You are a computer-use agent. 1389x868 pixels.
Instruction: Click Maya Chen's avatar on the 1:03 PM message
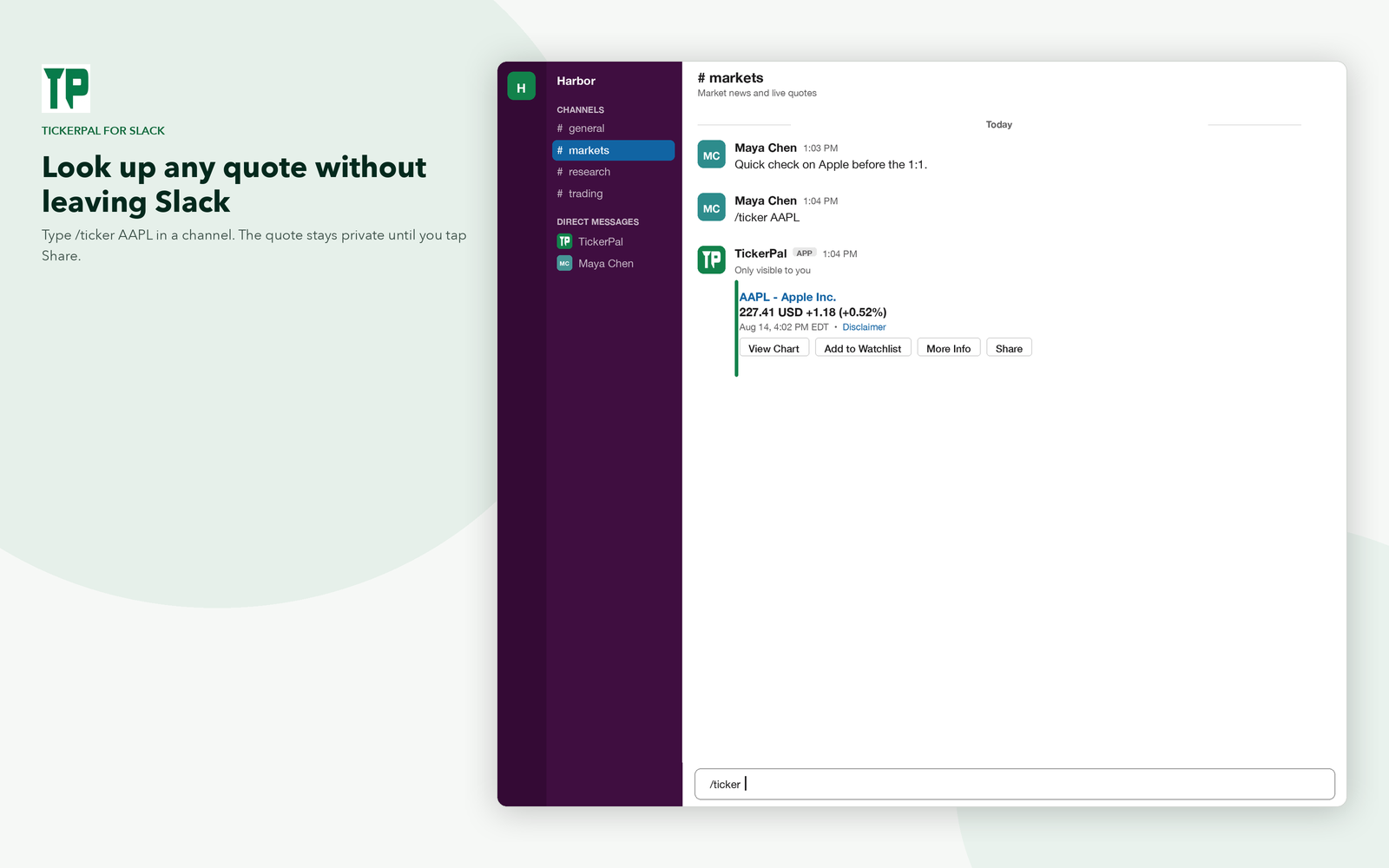tap(712, 155)
